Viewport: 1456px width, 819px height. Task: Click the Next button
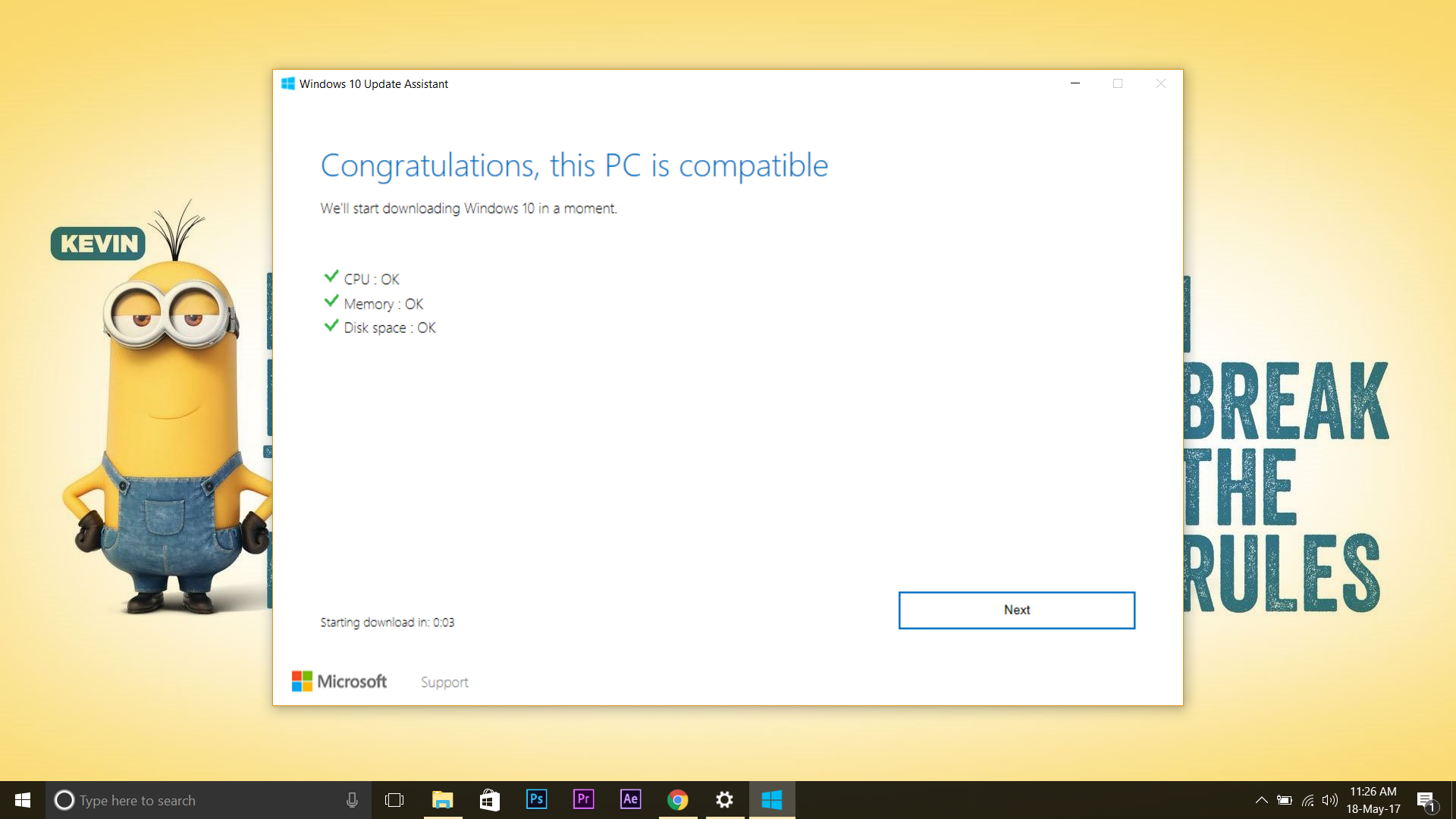(x=1016, y=610)
